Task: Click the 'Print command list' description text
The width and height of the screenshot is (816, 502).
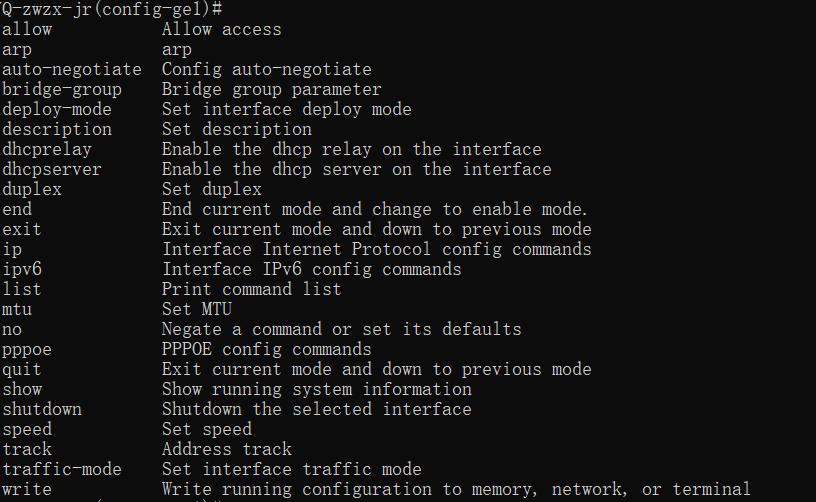Action: (x=251, y=289)
